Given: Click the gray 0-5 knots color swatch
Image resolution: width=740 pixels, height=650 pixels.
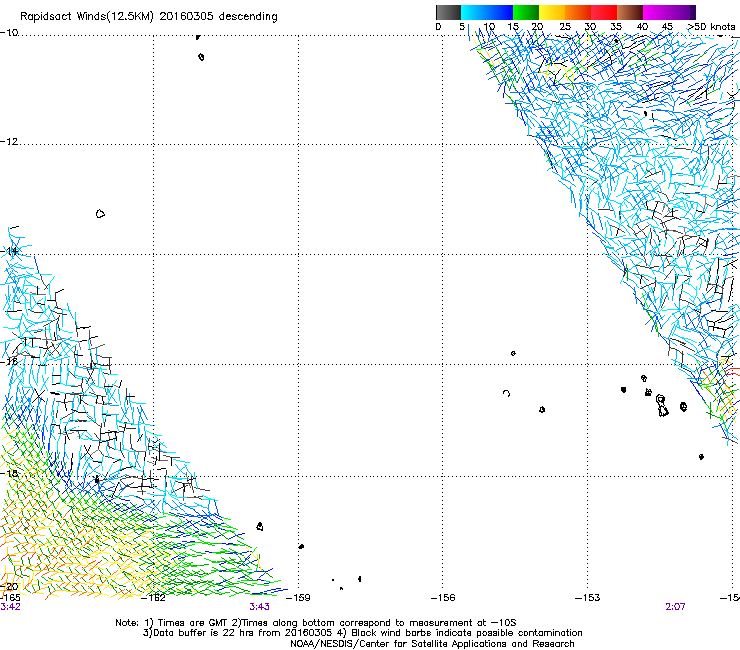Looking at the screenshot, I should click(448, 12).
